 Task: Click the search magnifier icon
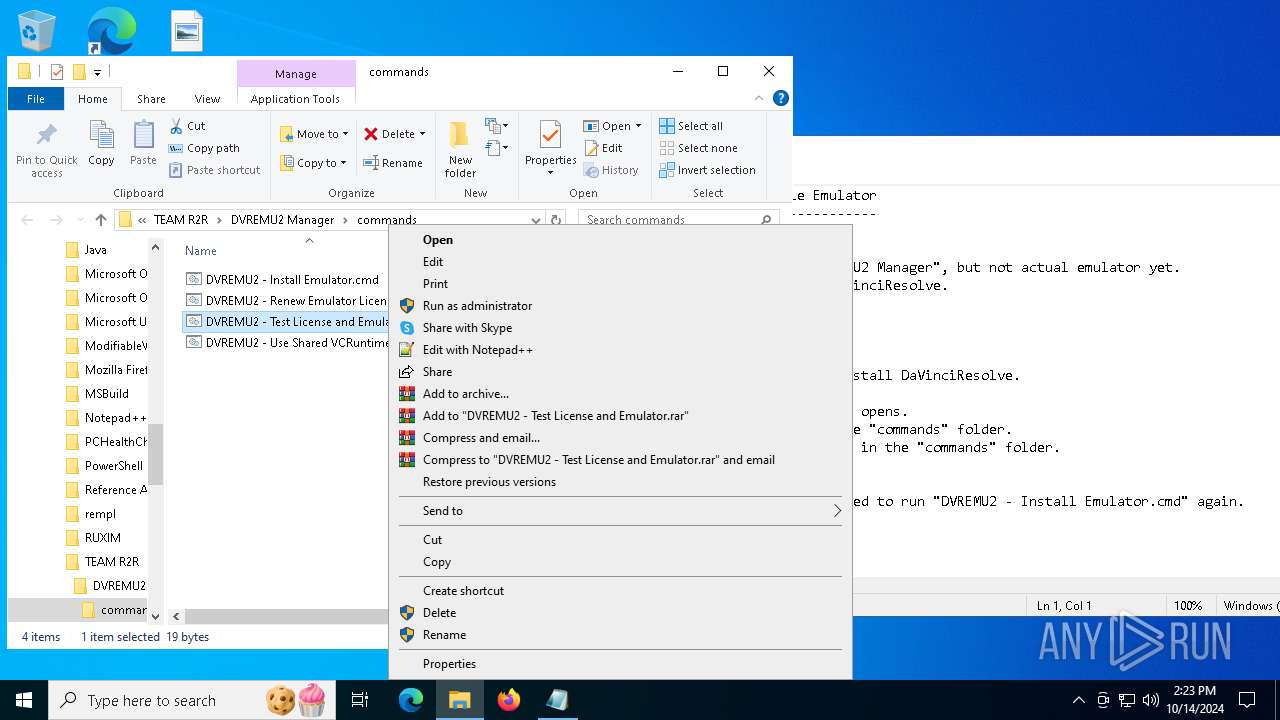(x=767, y=220)
